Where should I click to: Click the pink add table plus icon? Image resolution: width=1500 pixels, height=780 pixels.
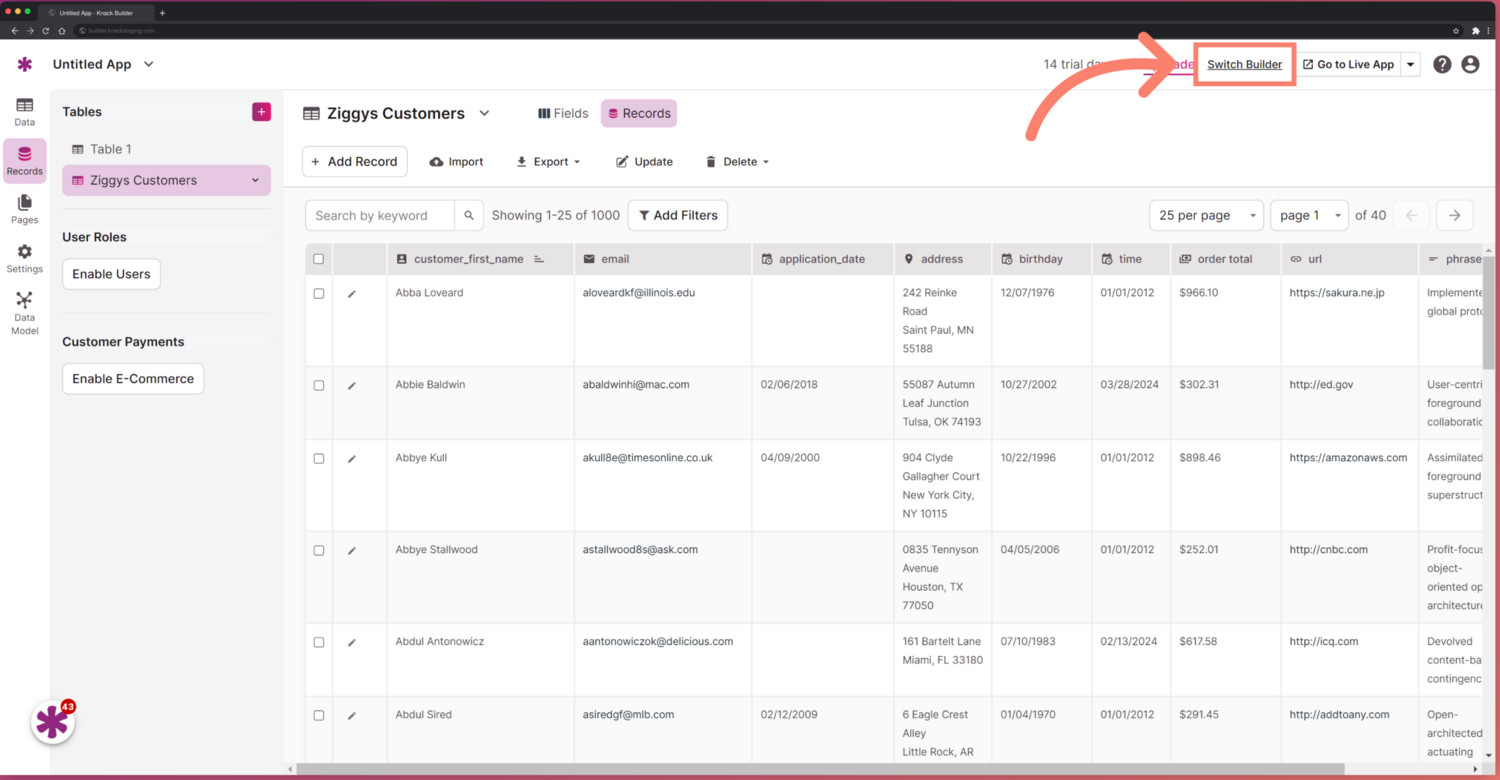261,112
